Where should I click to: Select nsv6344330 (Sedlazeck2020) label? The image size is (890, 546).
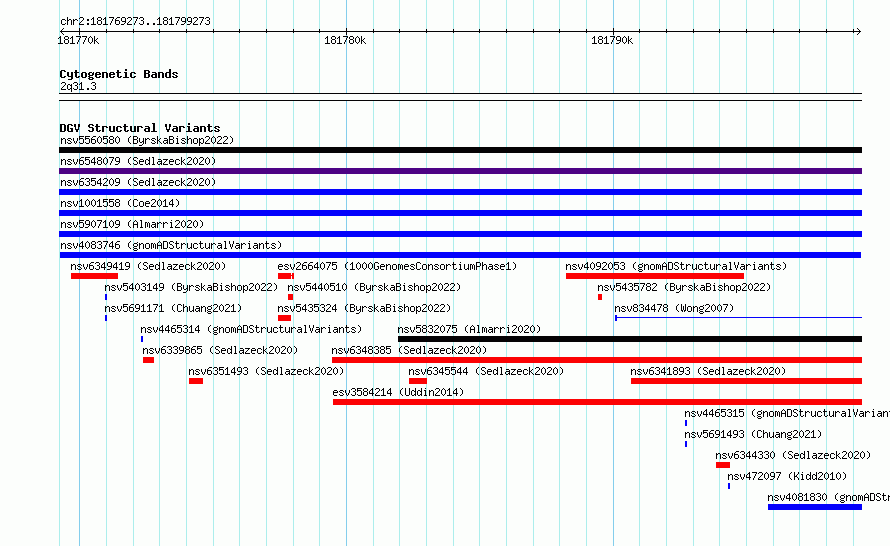coord(793,455)
